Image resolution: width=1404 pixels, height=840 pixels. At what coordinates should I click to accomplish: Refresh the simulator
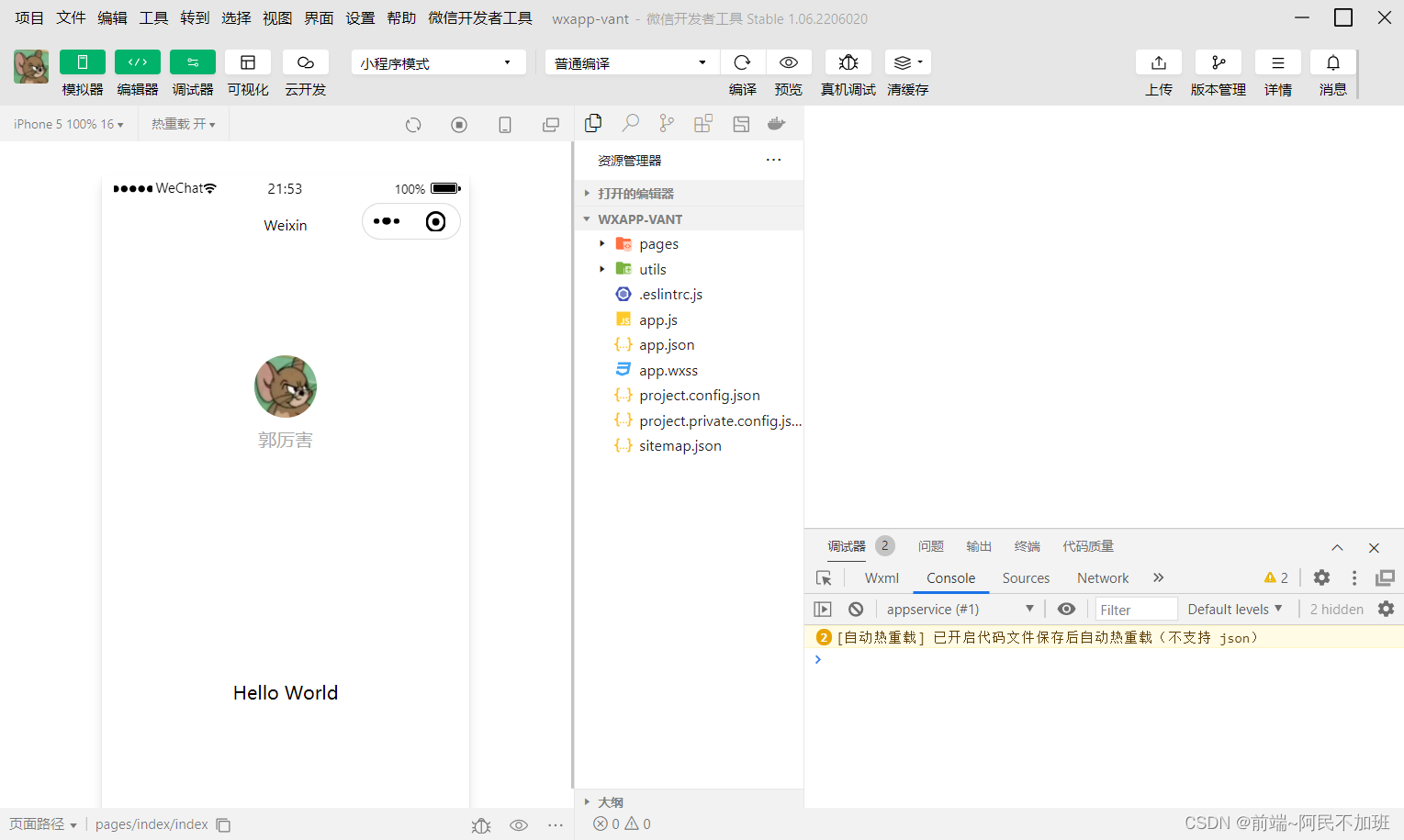pyautogui.click(x=413, y=125)
